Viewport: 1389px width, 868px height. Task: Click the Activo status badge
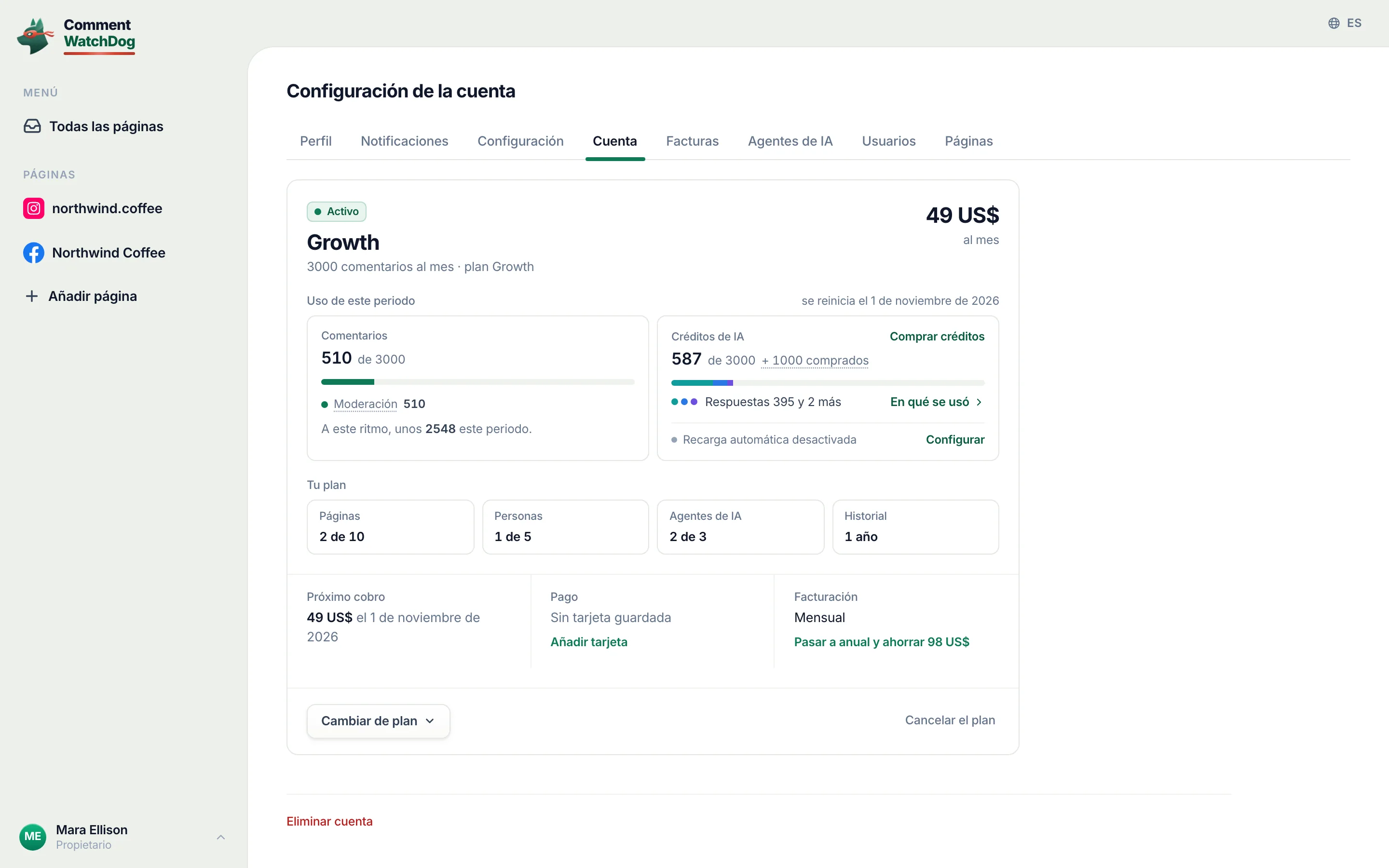[x=336, y=211]
